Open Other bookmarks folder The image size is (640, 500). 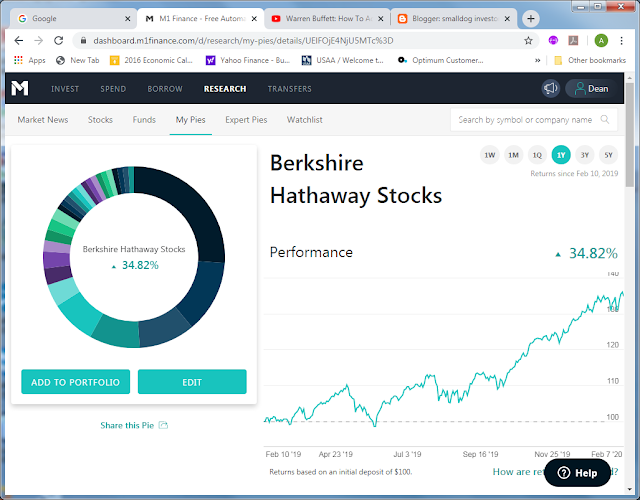[590, 60]
